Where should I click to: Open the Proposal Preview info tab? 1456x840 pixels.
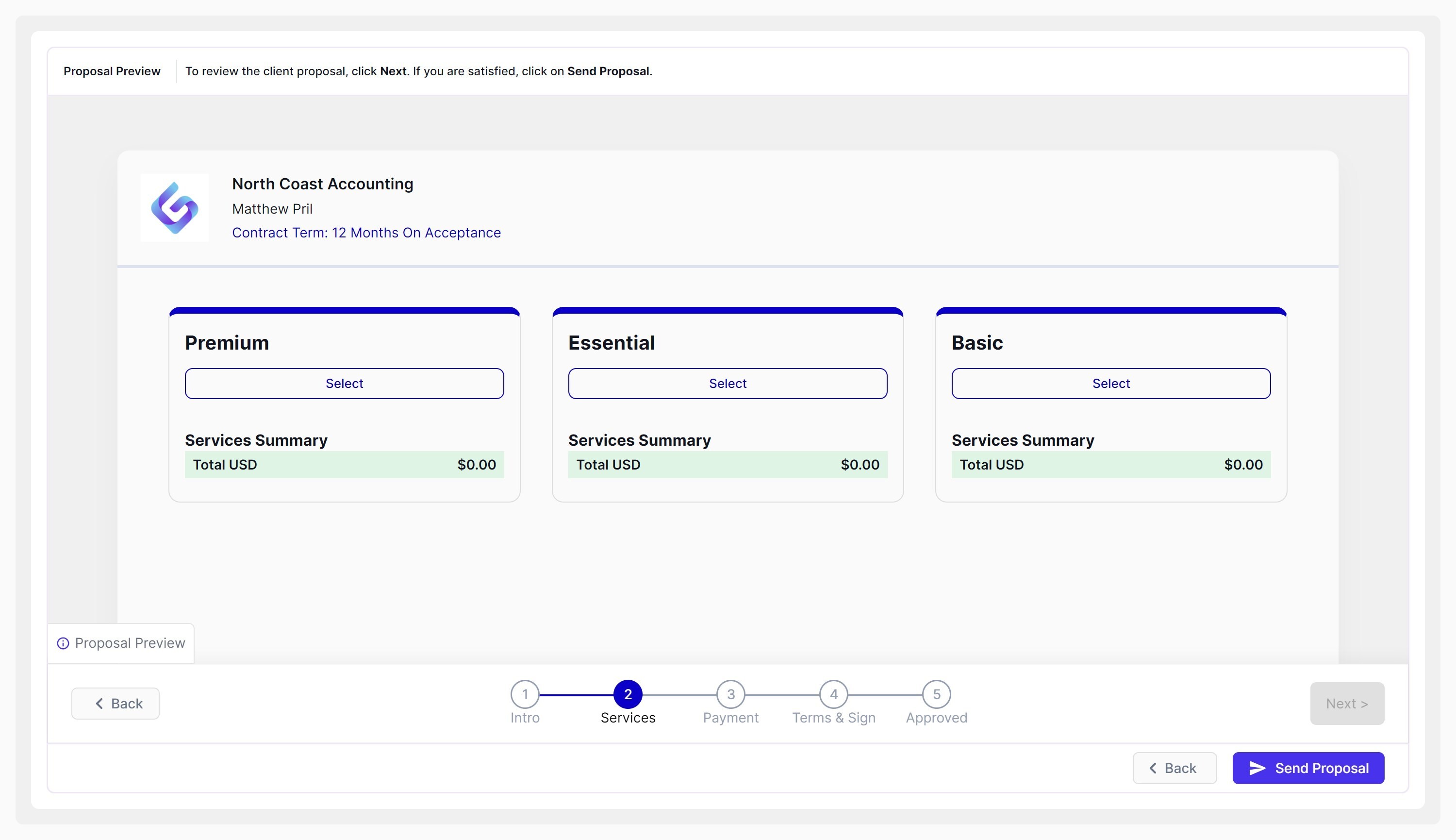pos(121,643)
